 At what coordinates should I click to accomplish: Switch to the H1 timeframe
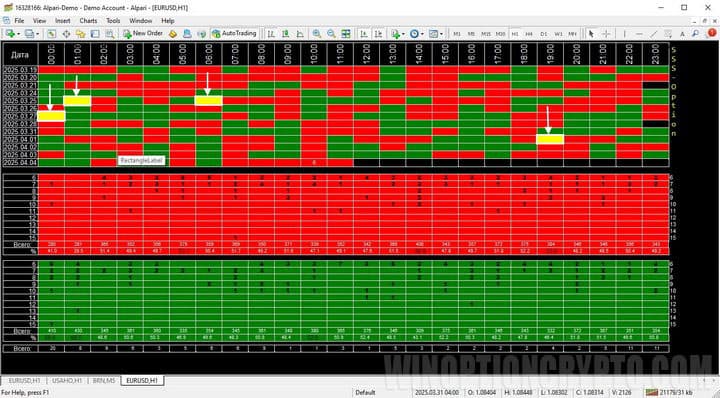[x=515, y=34]
